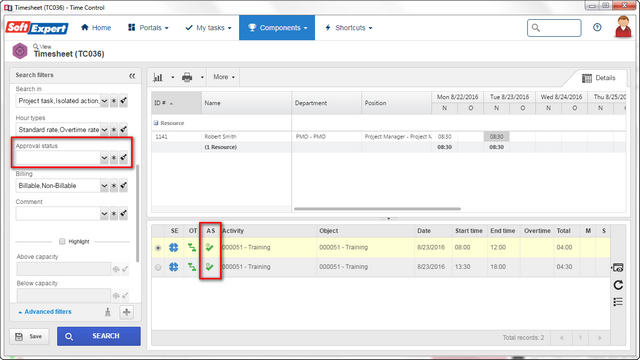
Task: Enable the Highlight checkbox
Action: click(x=62, y=242)
